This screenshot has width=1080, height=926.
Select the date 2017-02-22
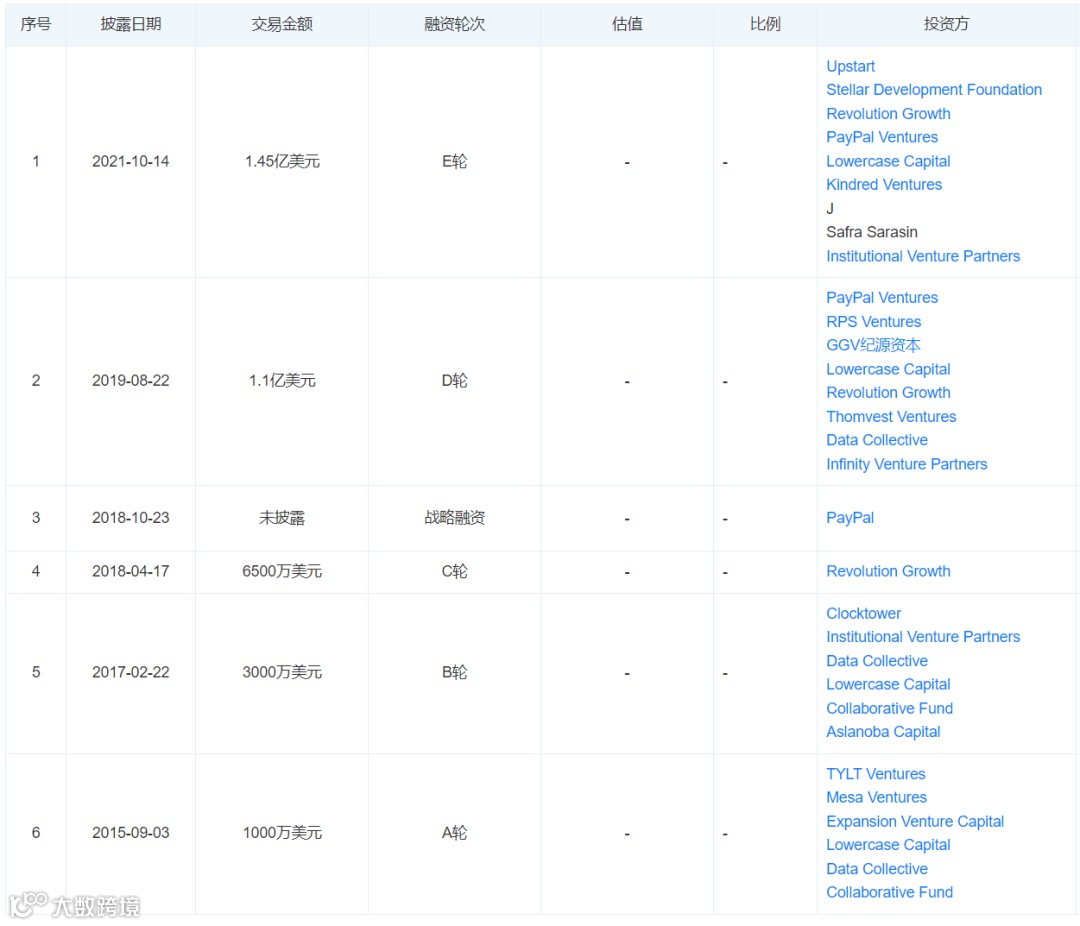coord(131,672)
